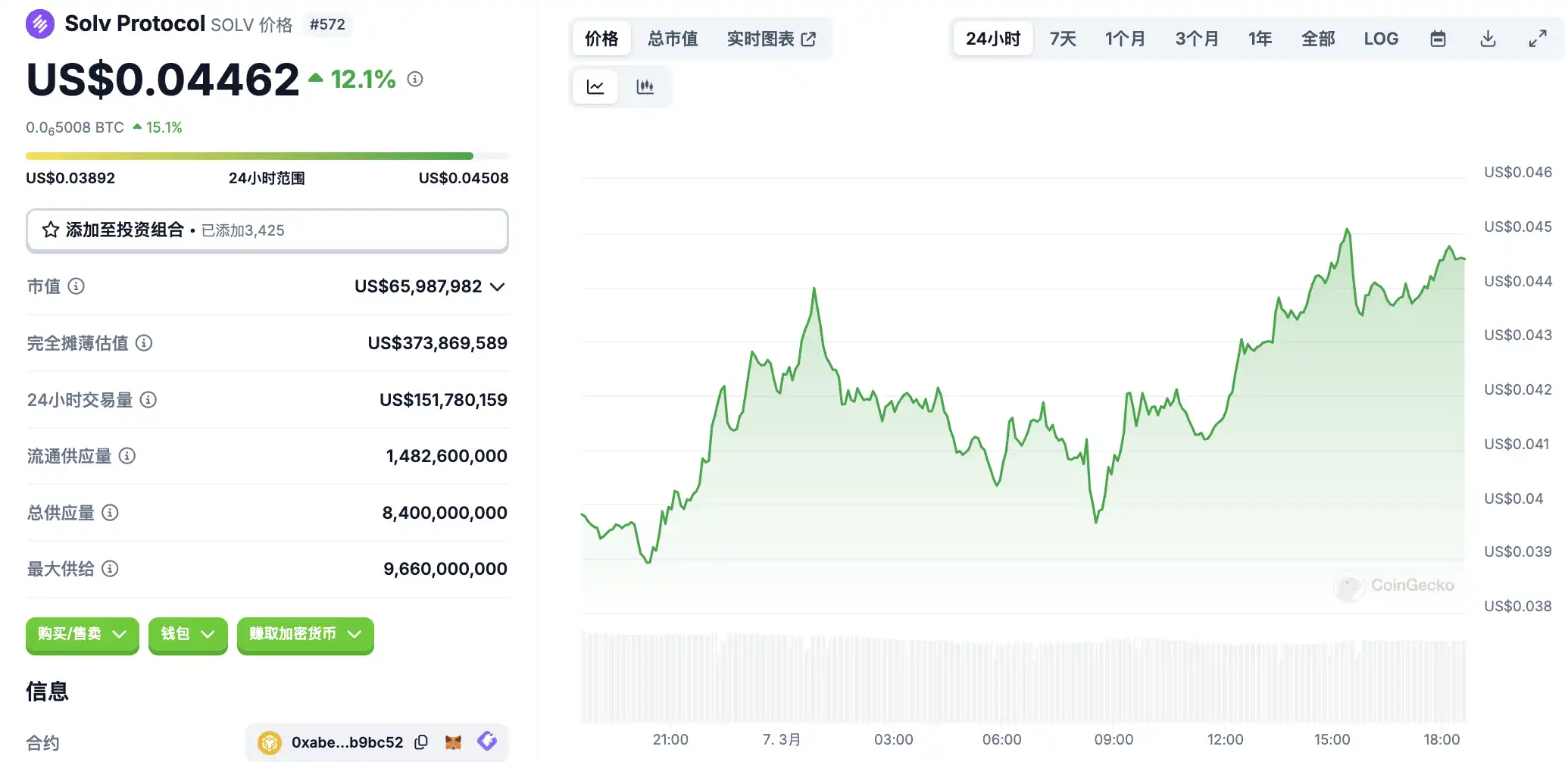Download the chart data
The width and height of the screenshot is (1568, 762).
tap(1488, 39)
